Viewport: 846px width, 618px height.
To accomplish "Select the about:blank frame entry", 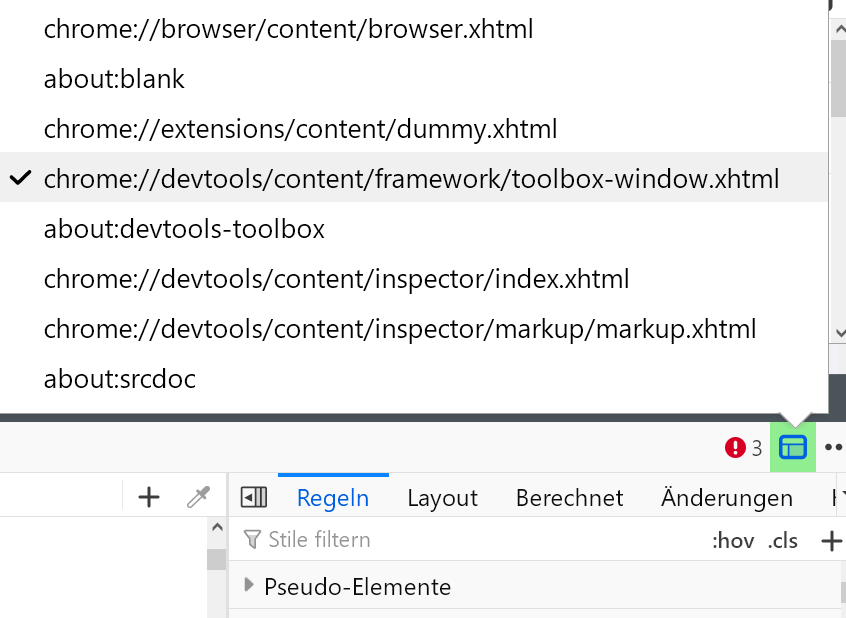I will (114, 80).
